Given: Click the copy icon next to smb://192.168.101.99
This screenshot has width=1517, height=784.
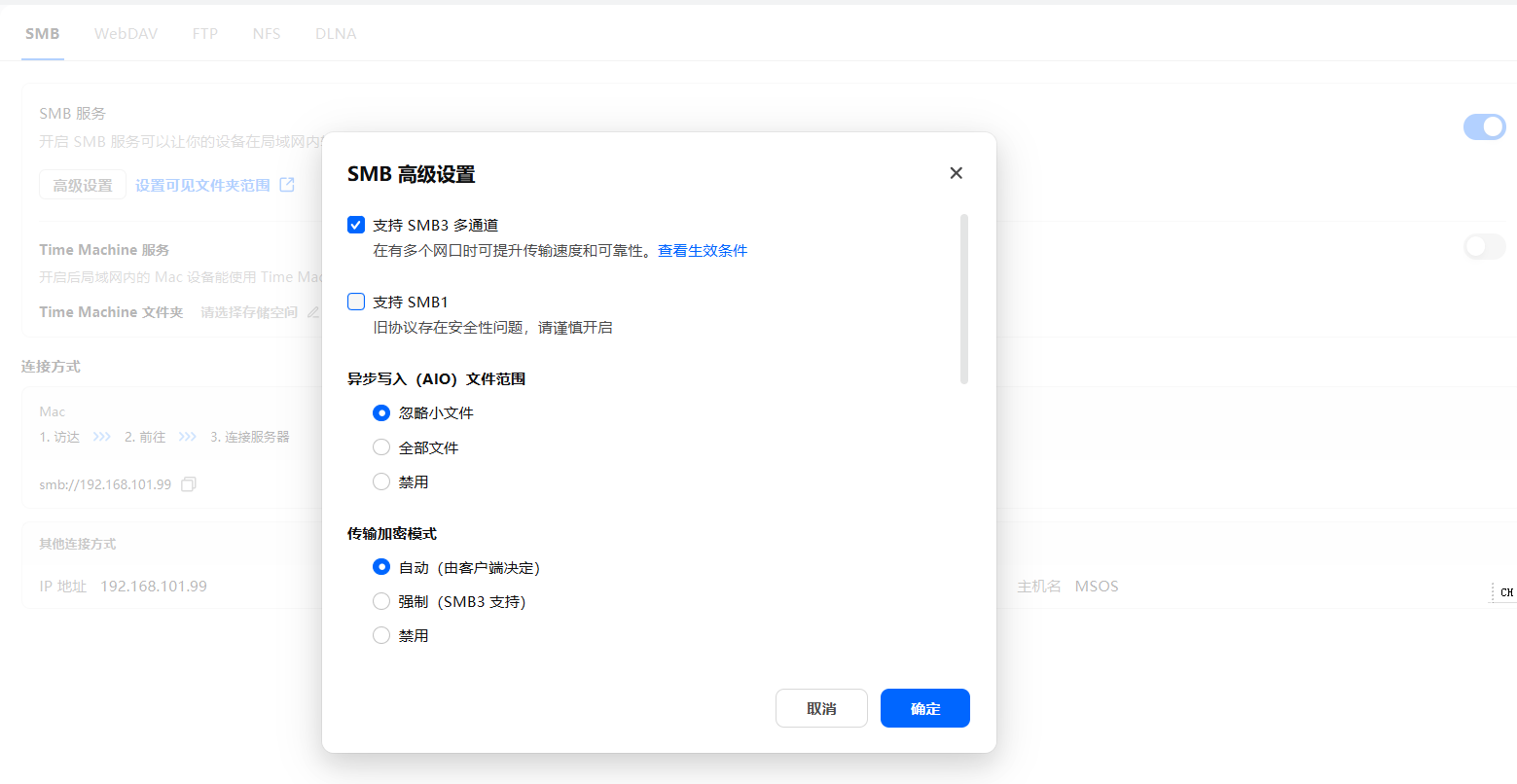Looking at the screenshot, I should (x=189, y=484).
